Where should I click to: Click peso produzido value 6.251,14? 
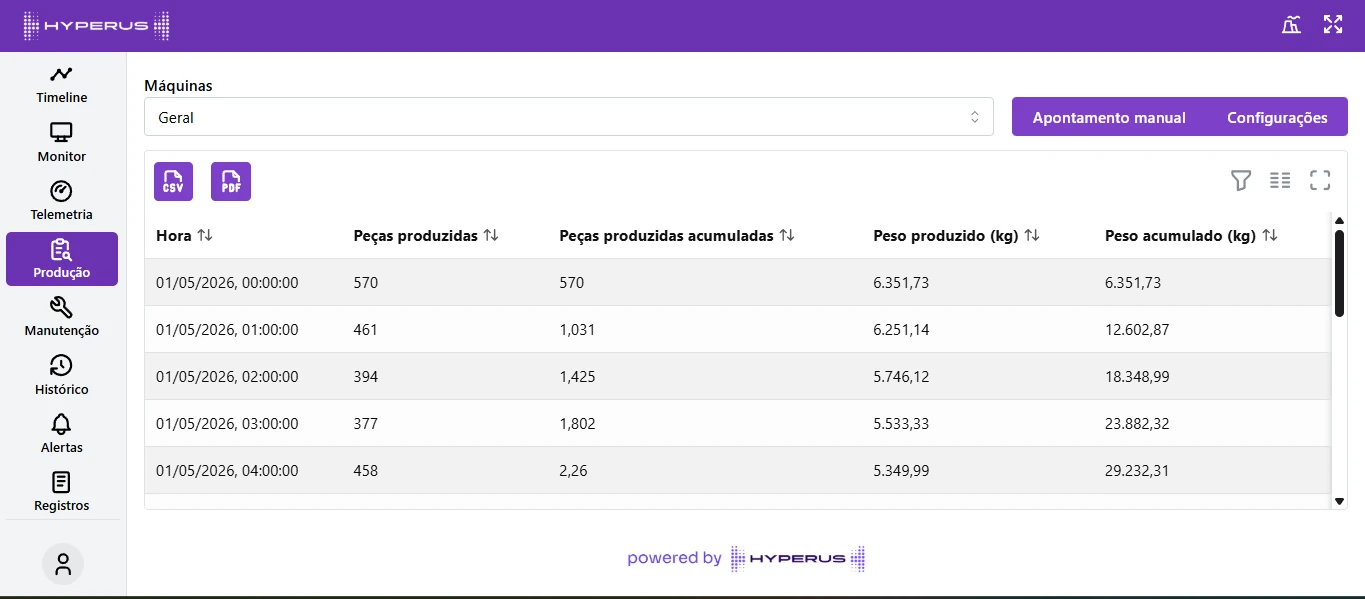tap(901, 330)
